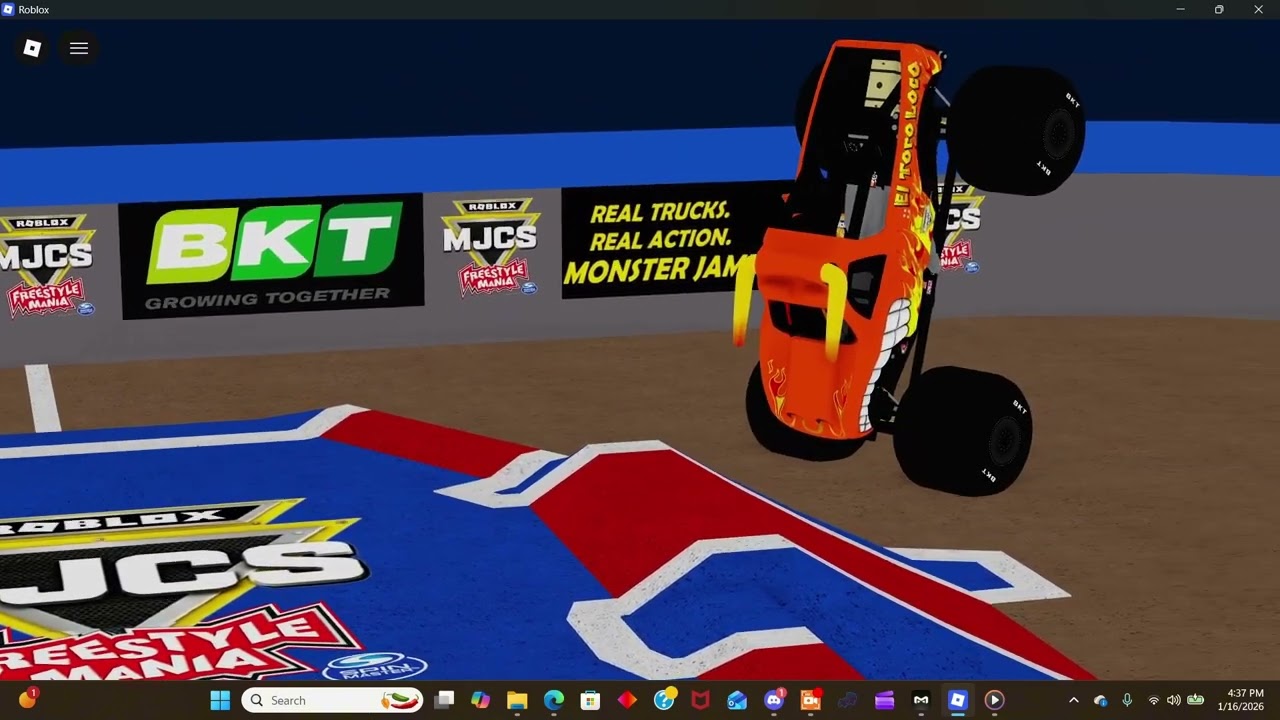The image size is (1280, 720).
Task: Open the Get Help question-mark icon
Action: (x=664, y=700)
